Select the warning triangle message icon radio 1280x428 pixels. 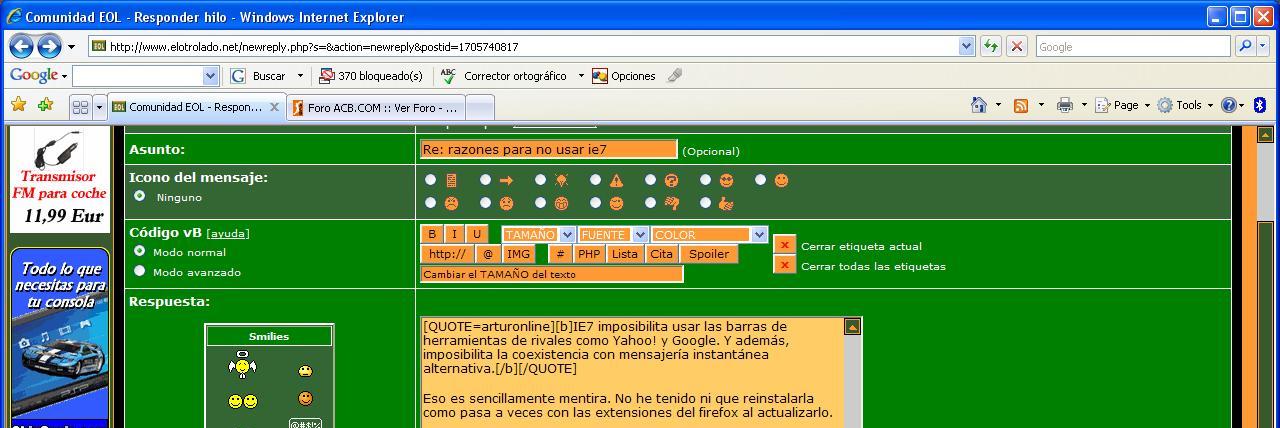[x=595, y=180]
